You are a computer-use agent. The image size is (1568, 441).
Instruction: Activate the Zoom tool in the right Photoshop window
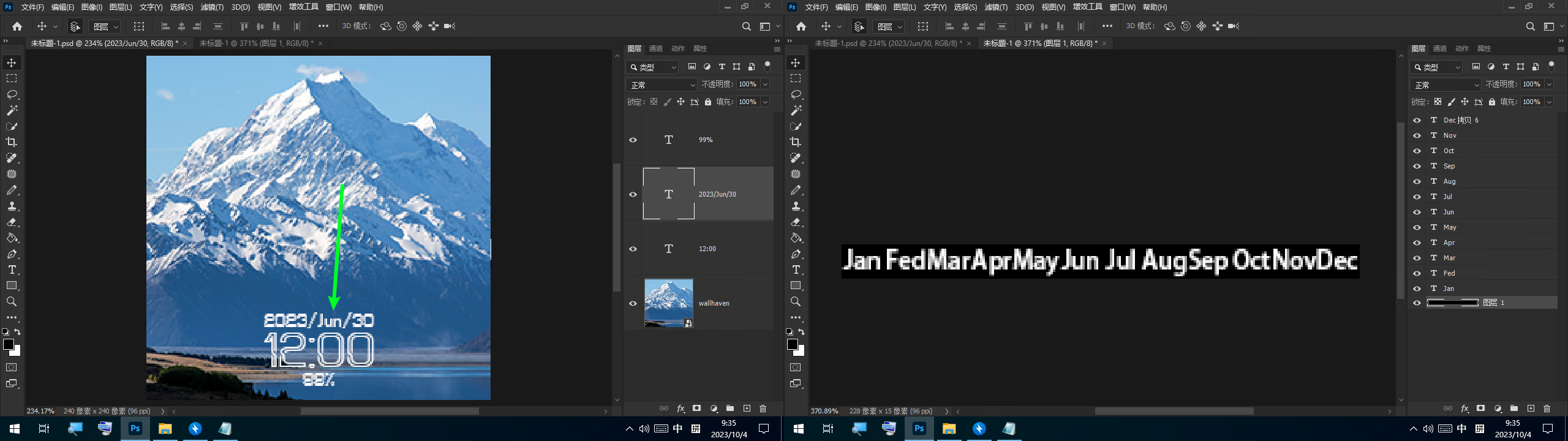click(x=796, y=302)
